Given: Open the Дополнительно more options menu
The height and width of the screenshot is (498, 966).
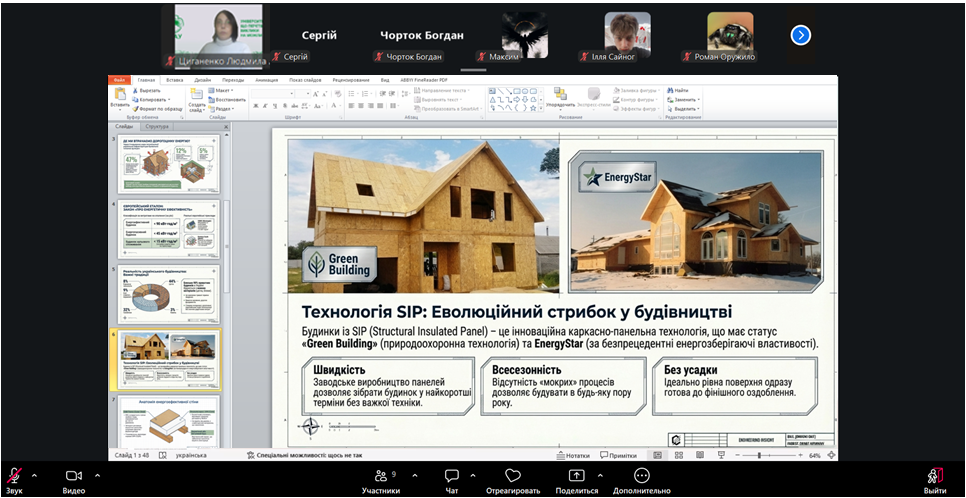Looking at the screenshot, I should pyautogui.click(x=642, y=476).
